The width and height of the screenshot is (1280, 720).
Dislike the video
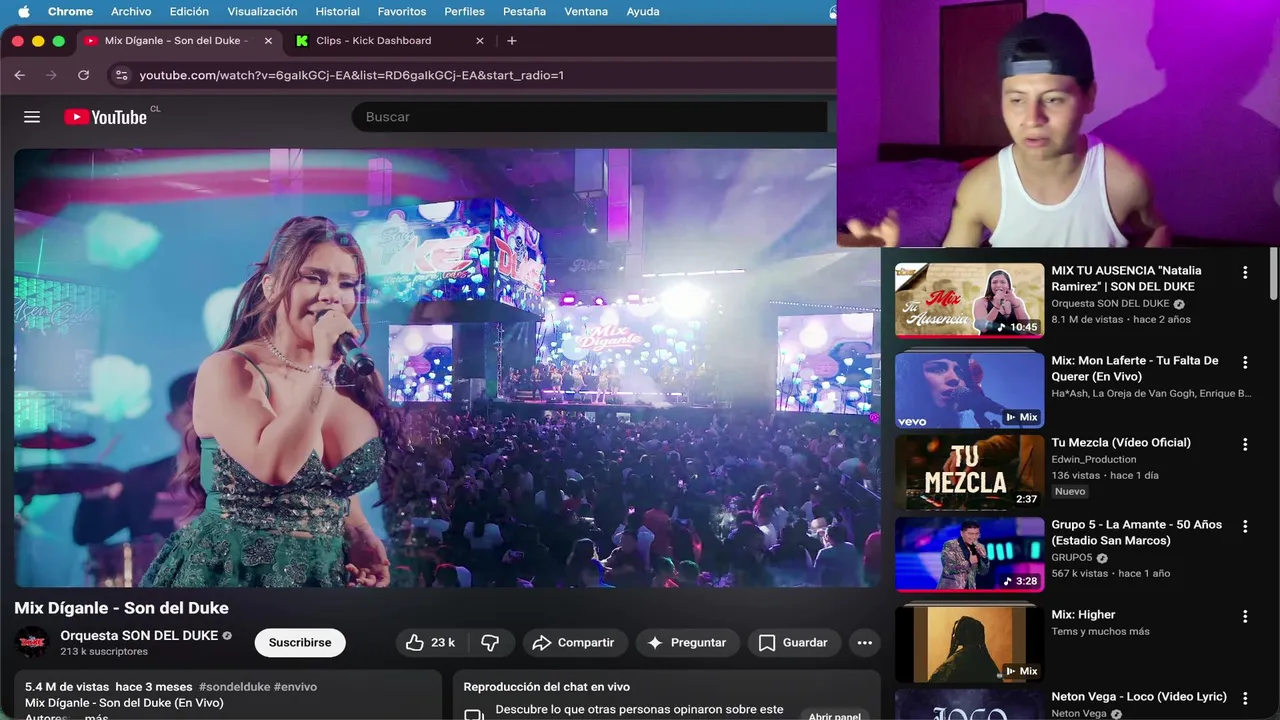pyautogui.click(x=490, y=642)
